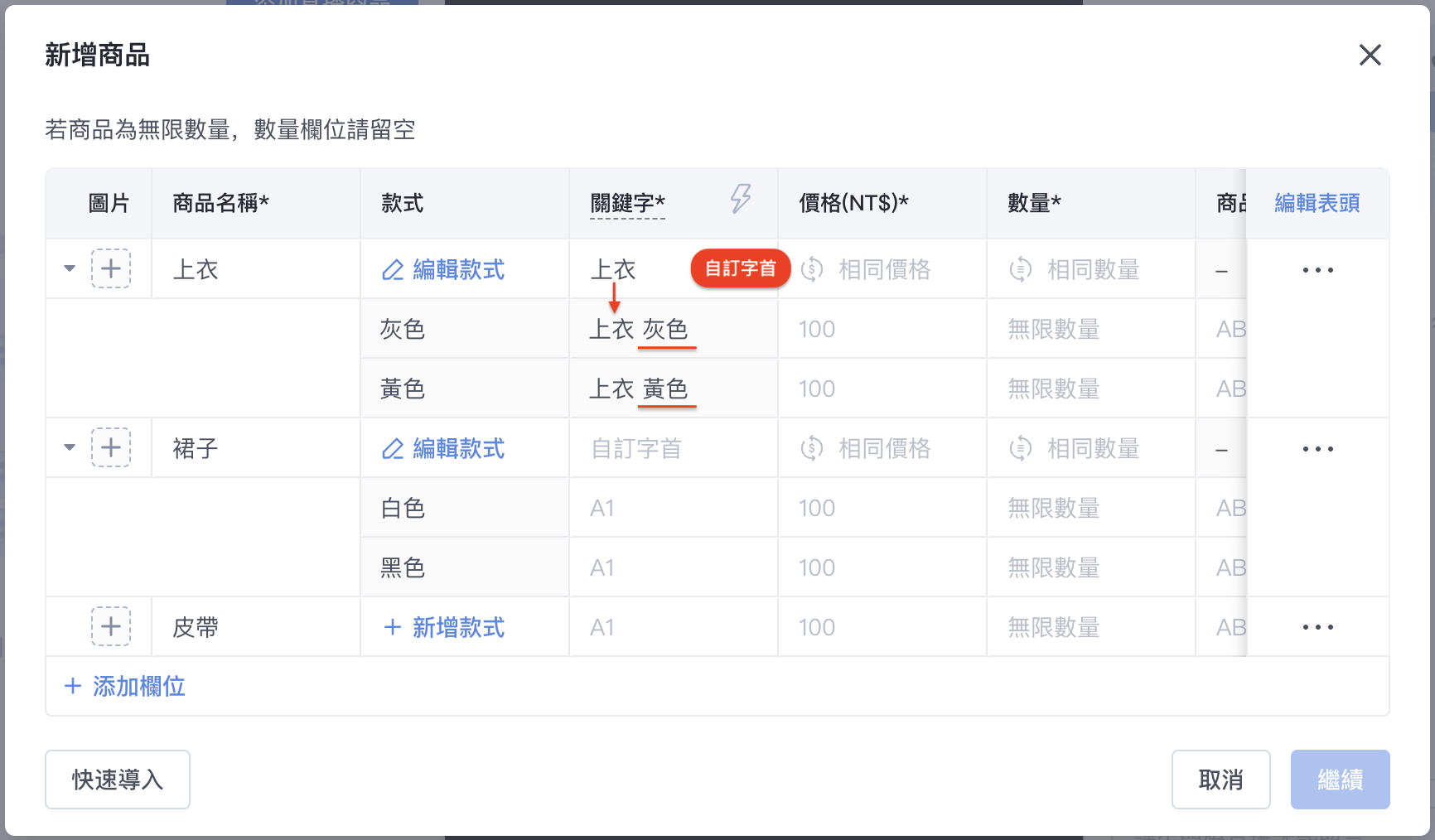Close the 新增商品 dialog
This screenshot has width=1435, height=840.
[x=1370, y=56]
